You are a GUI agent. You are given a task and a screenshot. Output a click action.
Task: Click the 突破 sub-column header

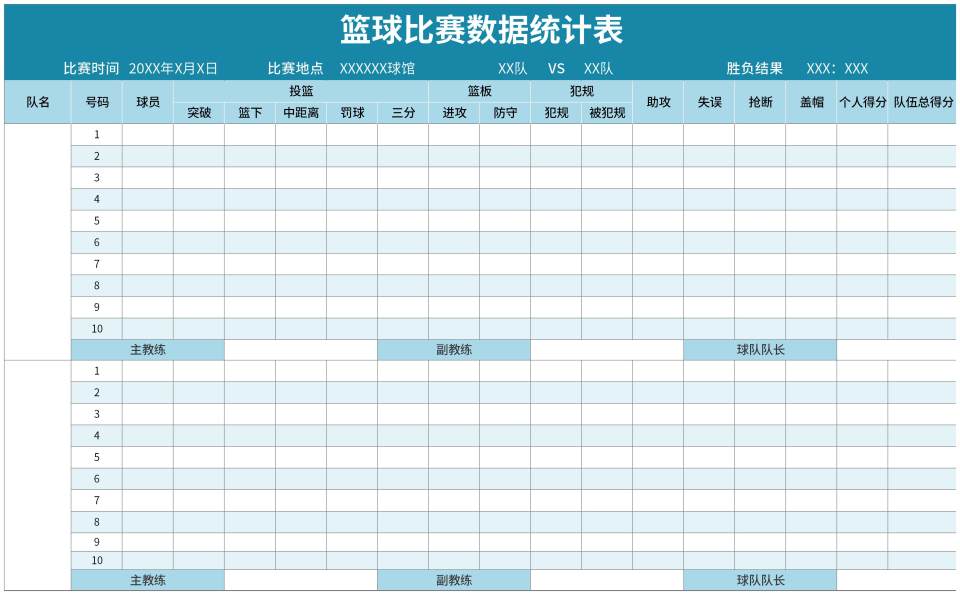199,113
